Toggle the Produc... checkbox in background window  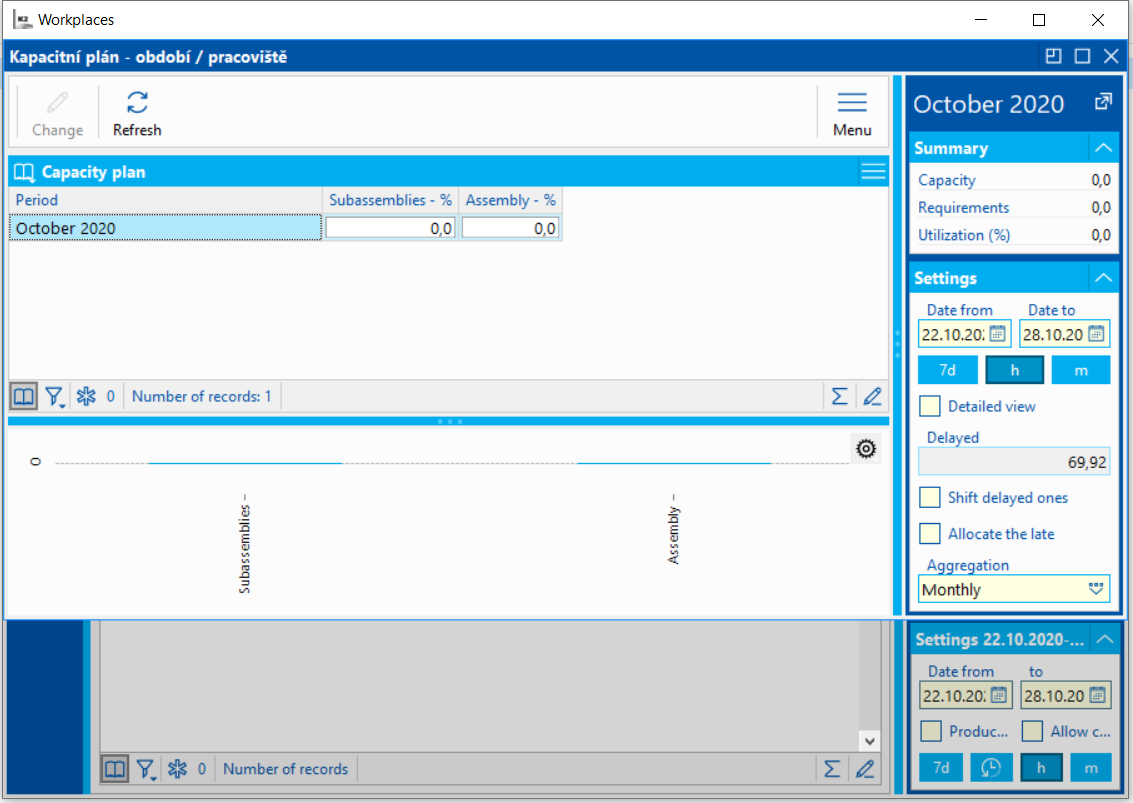coord(931,731)
